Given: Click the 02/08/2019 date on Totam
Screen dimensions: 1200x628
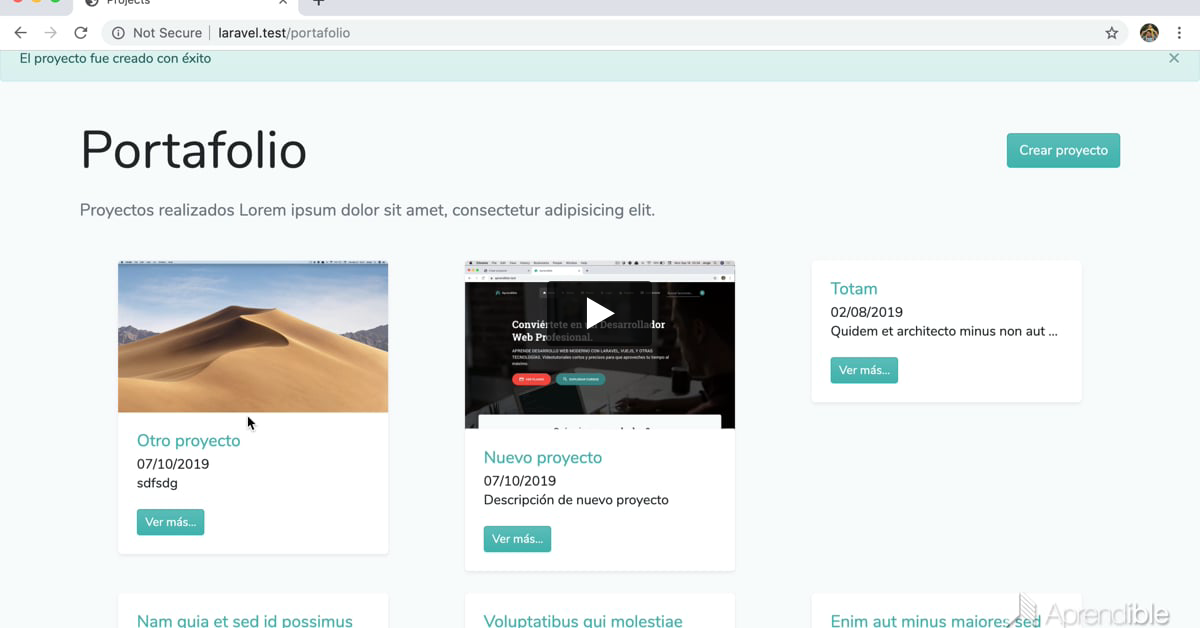Looking at the screenshot, I should 867,312.
